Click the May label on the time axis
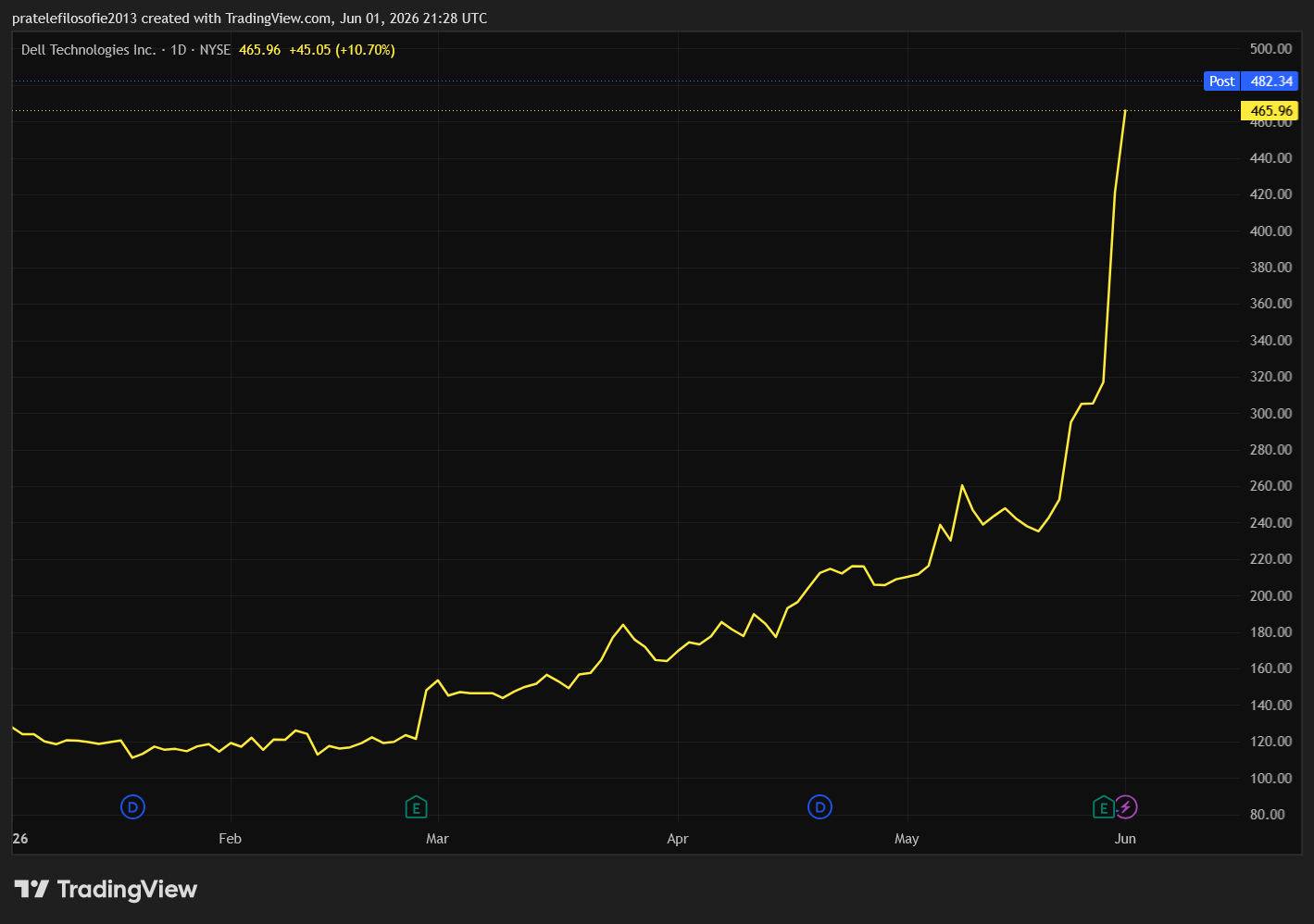 (907, 839)
